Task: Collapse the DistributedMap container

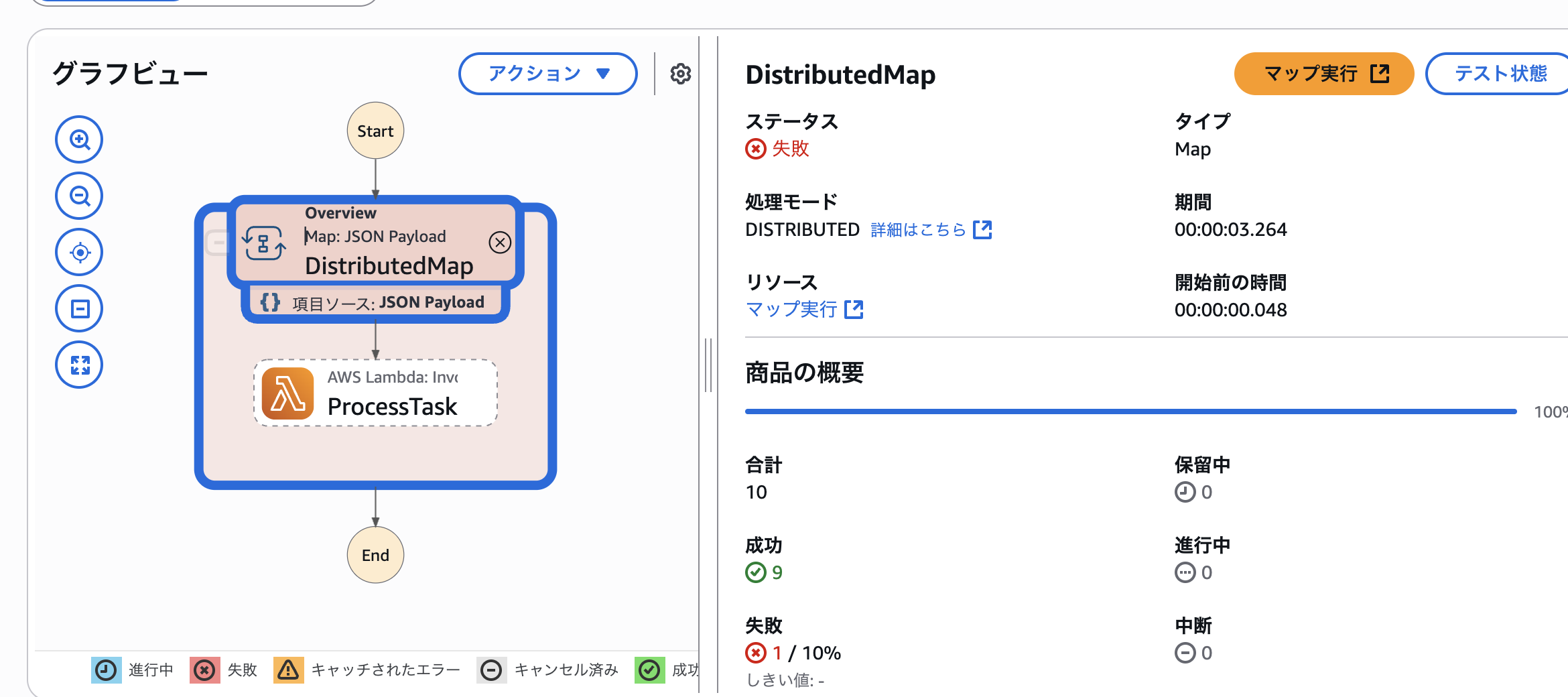Action: pos(218,243)
